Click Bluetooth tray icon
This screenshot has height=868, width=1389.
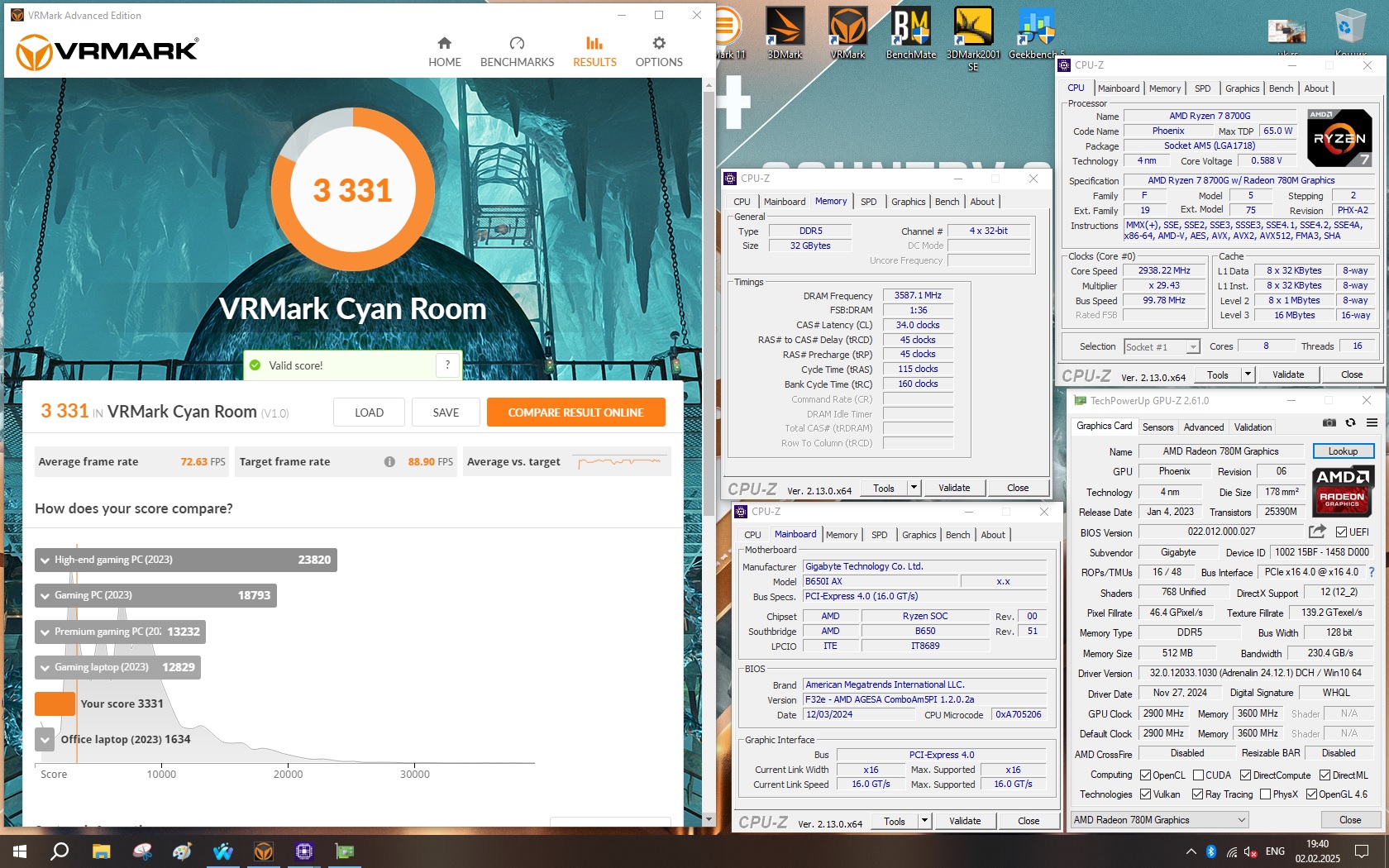pos(1211,851)
